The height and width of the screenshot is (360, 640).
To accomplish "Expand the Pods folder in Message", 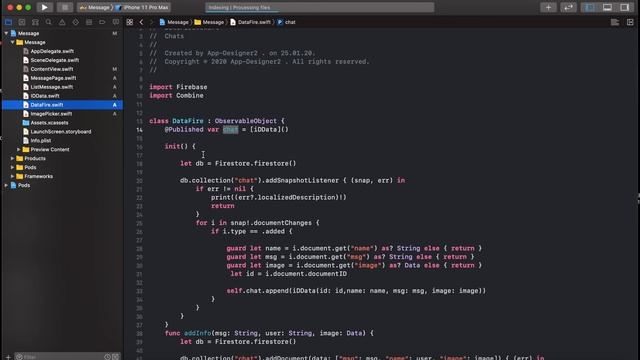I will [x=13, y=167].
